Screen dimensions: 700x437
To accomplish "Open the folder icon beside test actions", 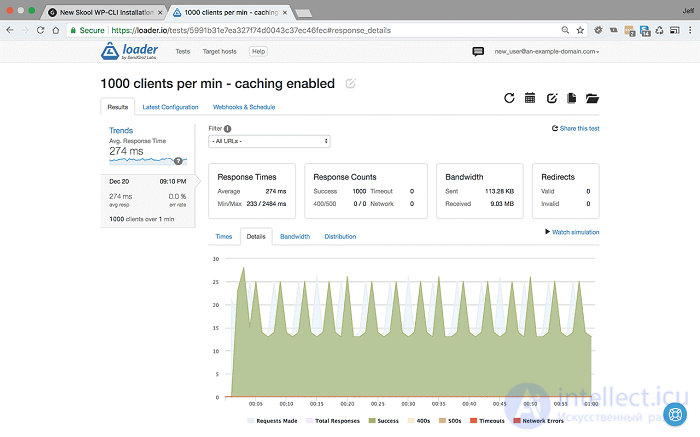I will click(592, 98).
